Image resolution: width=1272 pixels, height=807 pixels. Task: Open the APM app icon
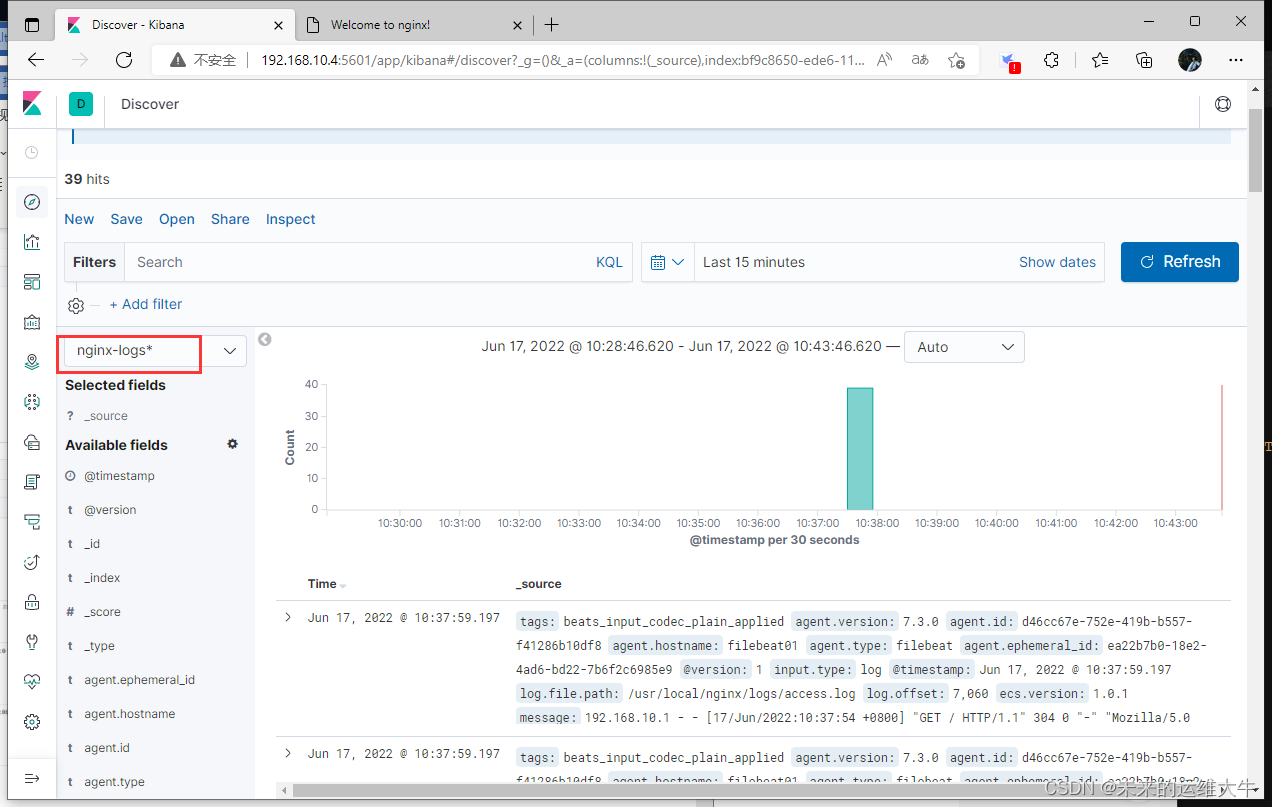(32, 522)
